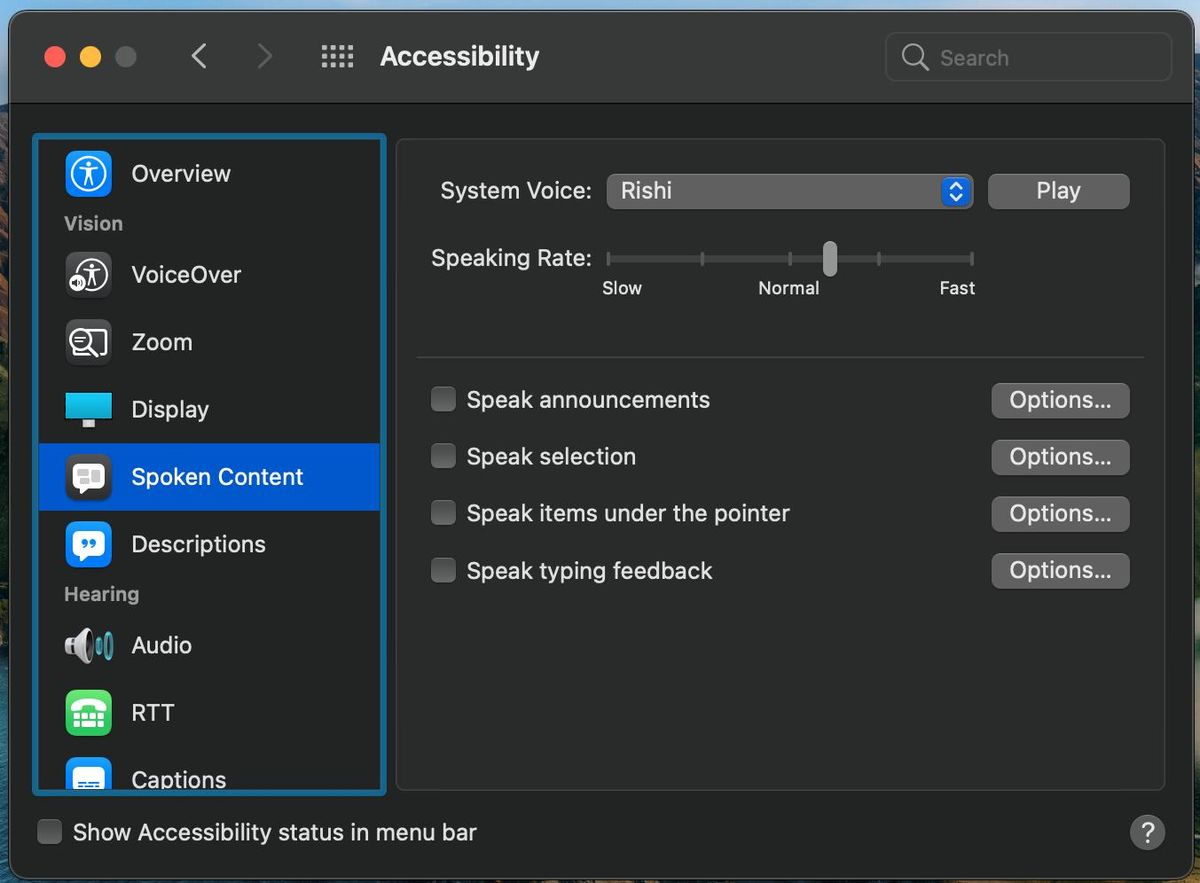Click the forward navigation arrow

pos(265,56)
